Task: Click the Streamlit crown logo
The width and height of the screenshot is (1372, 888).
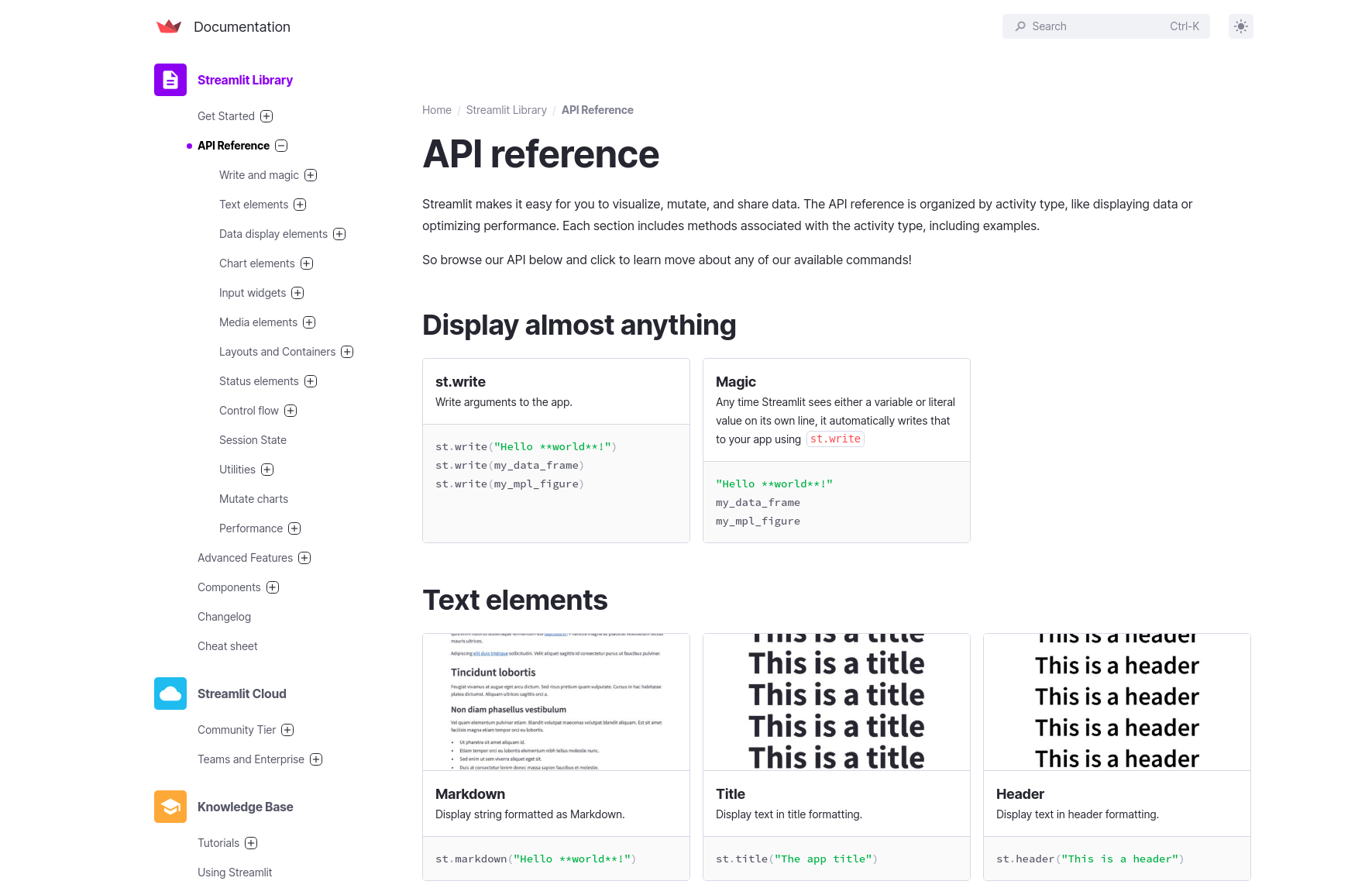Action: point(168,27)
